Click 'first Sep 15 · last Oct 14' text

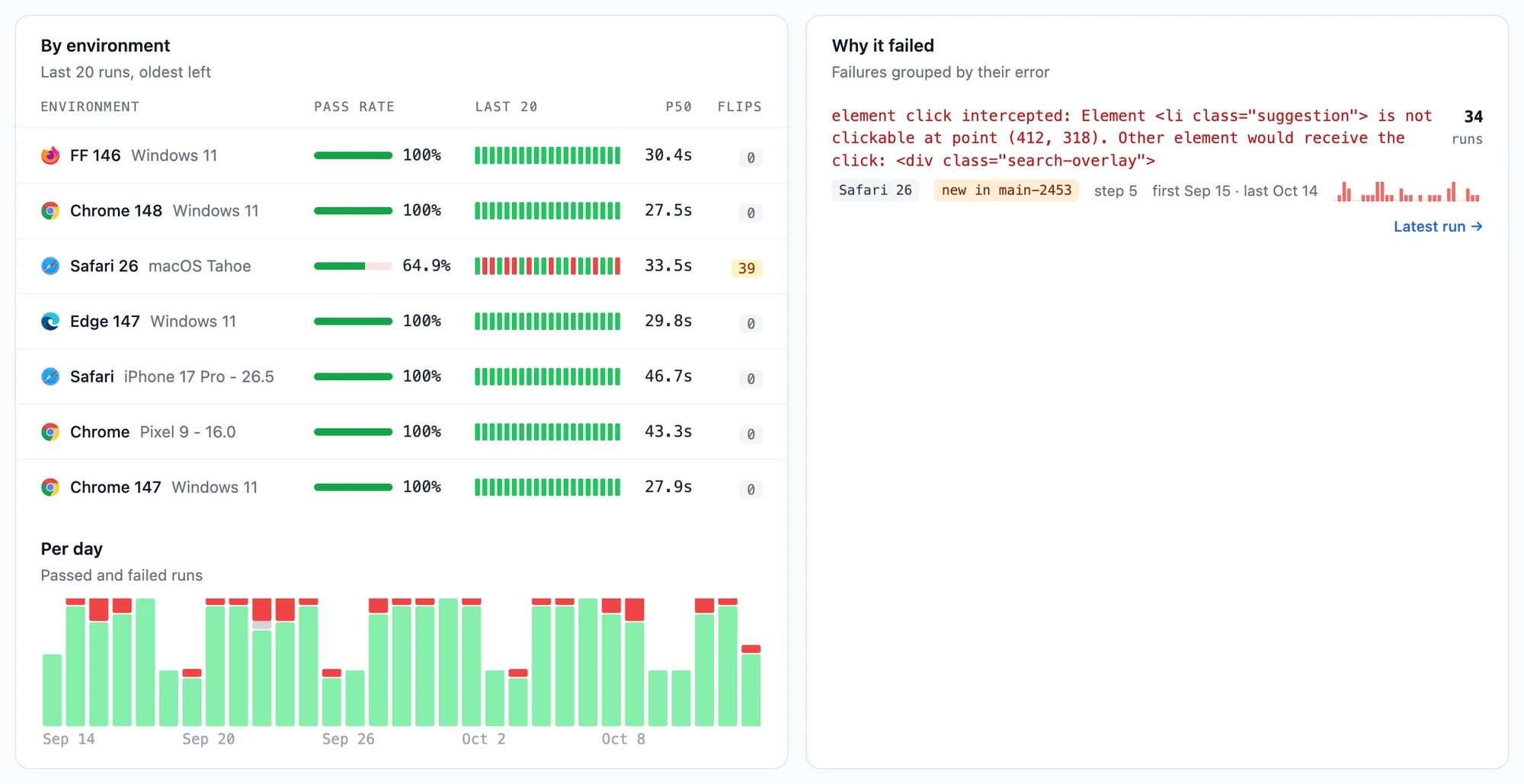pyautogui.click(x=1234, y=191)
